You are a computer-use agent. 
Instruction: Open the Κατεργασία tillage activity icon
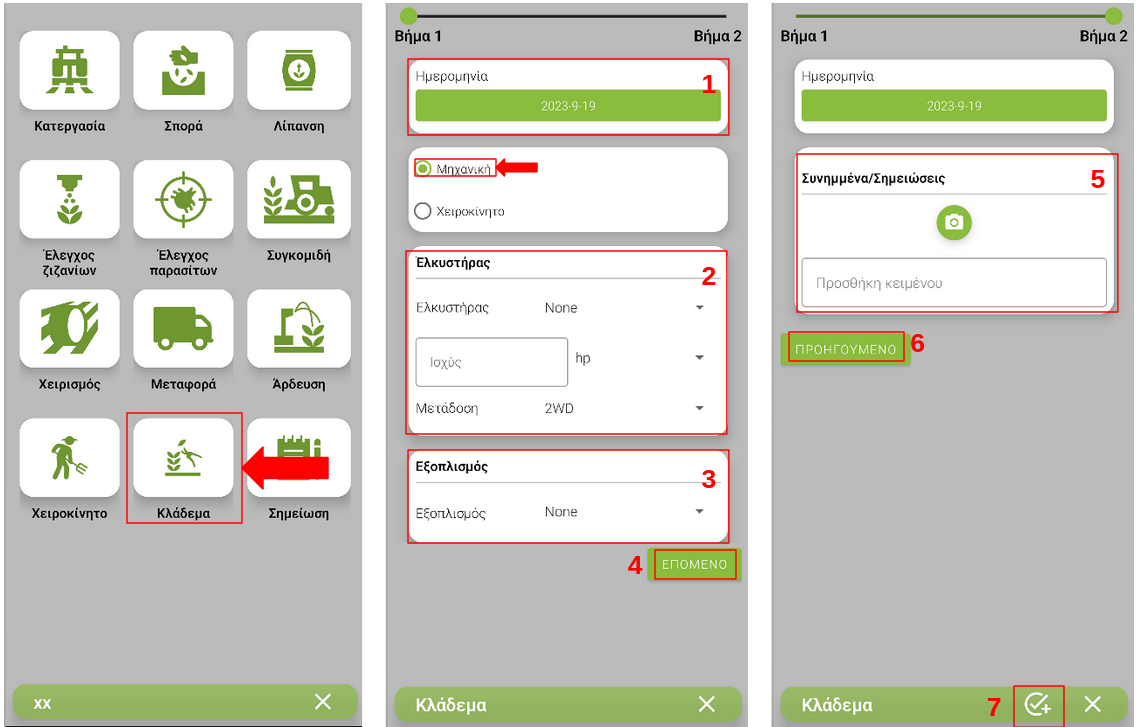pyautogui.click(x=70, y=72)
